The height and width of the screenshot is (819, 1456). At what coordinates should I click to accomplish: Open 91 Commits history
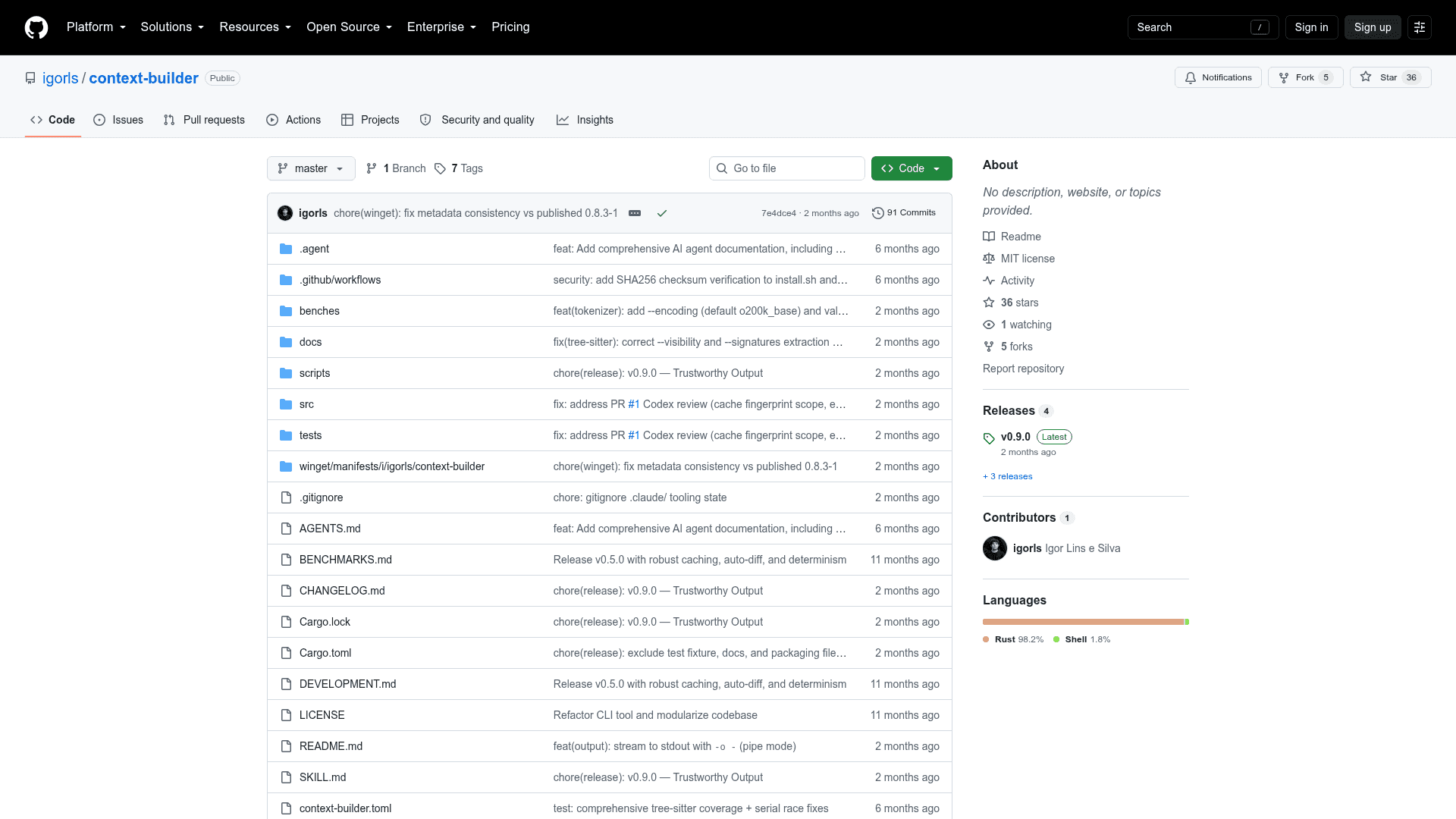tap(904, 213)
